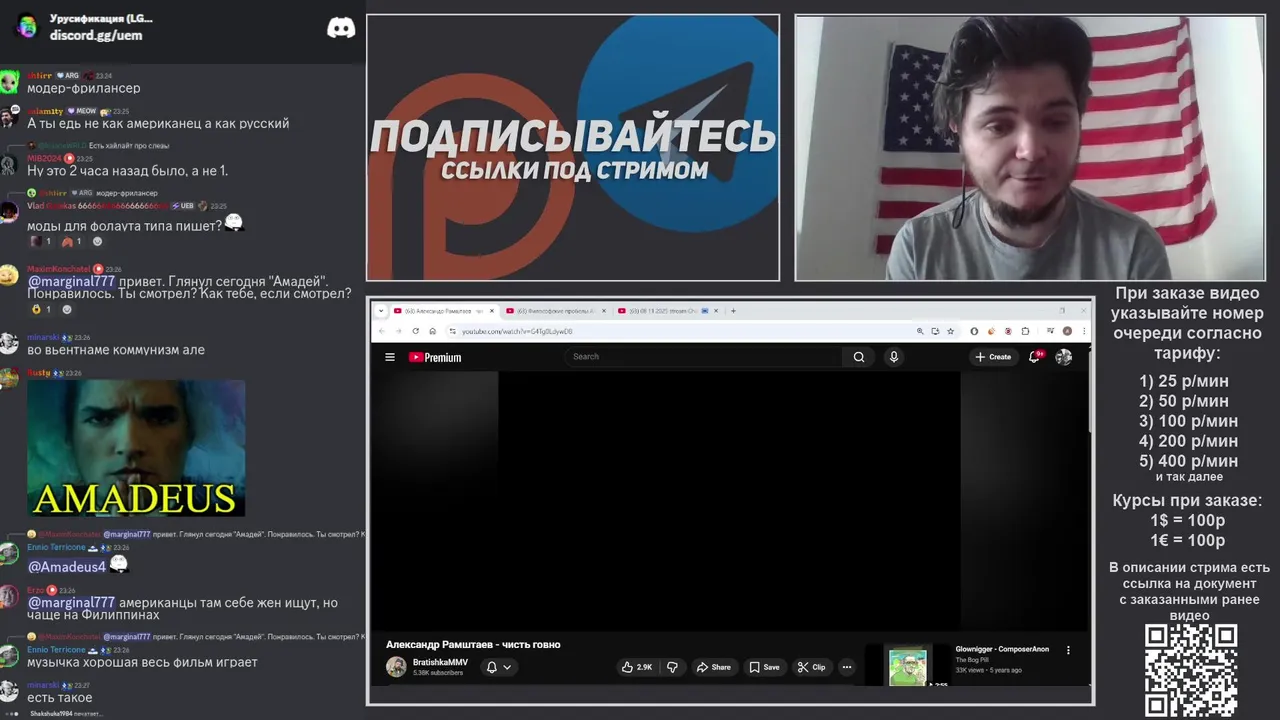Click the Create button on YouTube
The width and height of the screenshot is (1280, 720).
coord(993,357)
